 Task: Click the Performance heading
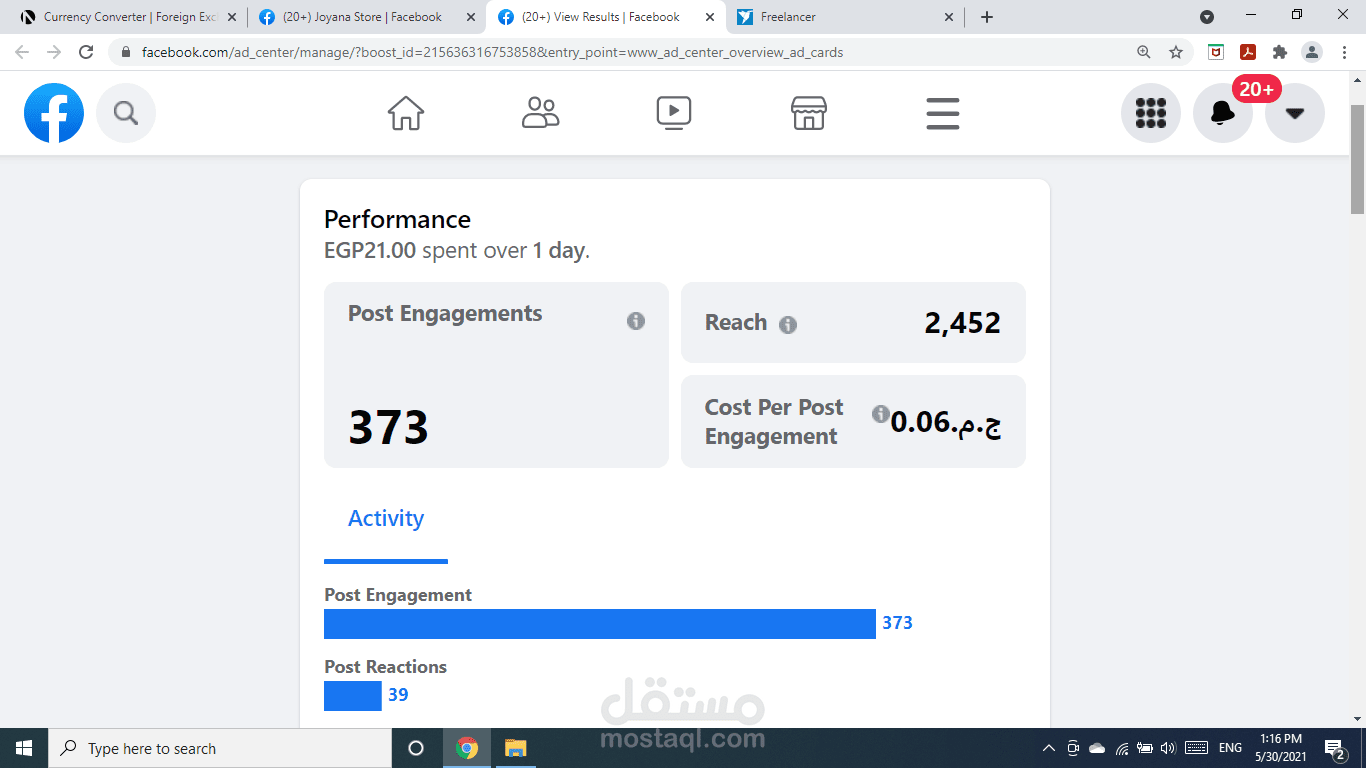point(397,219)
